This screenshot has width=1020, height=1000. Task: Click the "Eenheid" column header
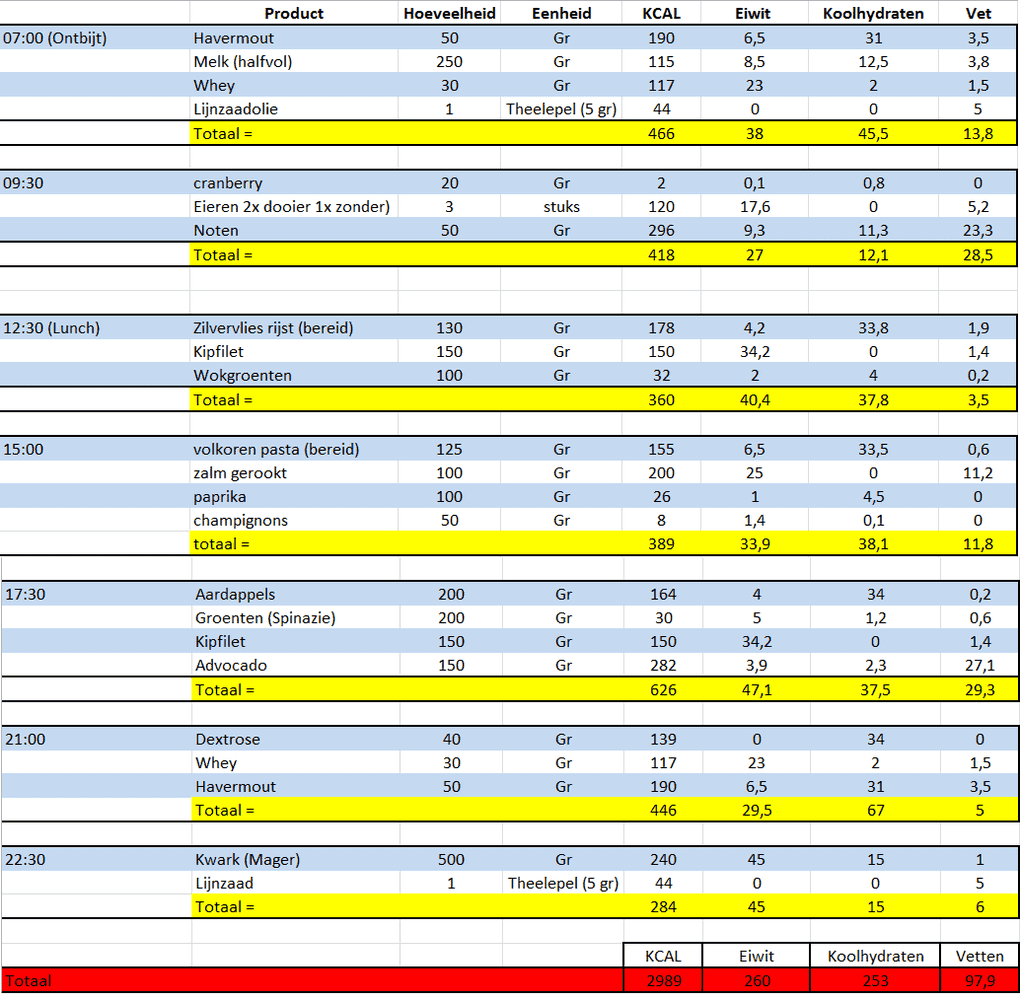[561, 14]
